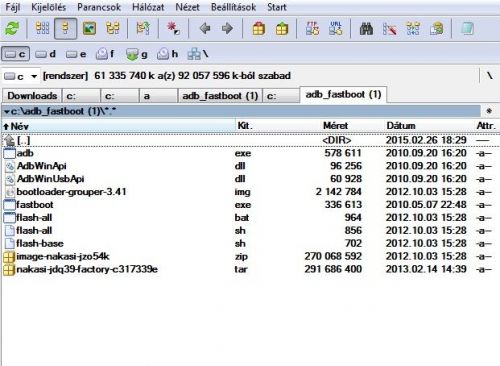
Task: Switch to thumbnail view toolbar icon
Action: 89,28
